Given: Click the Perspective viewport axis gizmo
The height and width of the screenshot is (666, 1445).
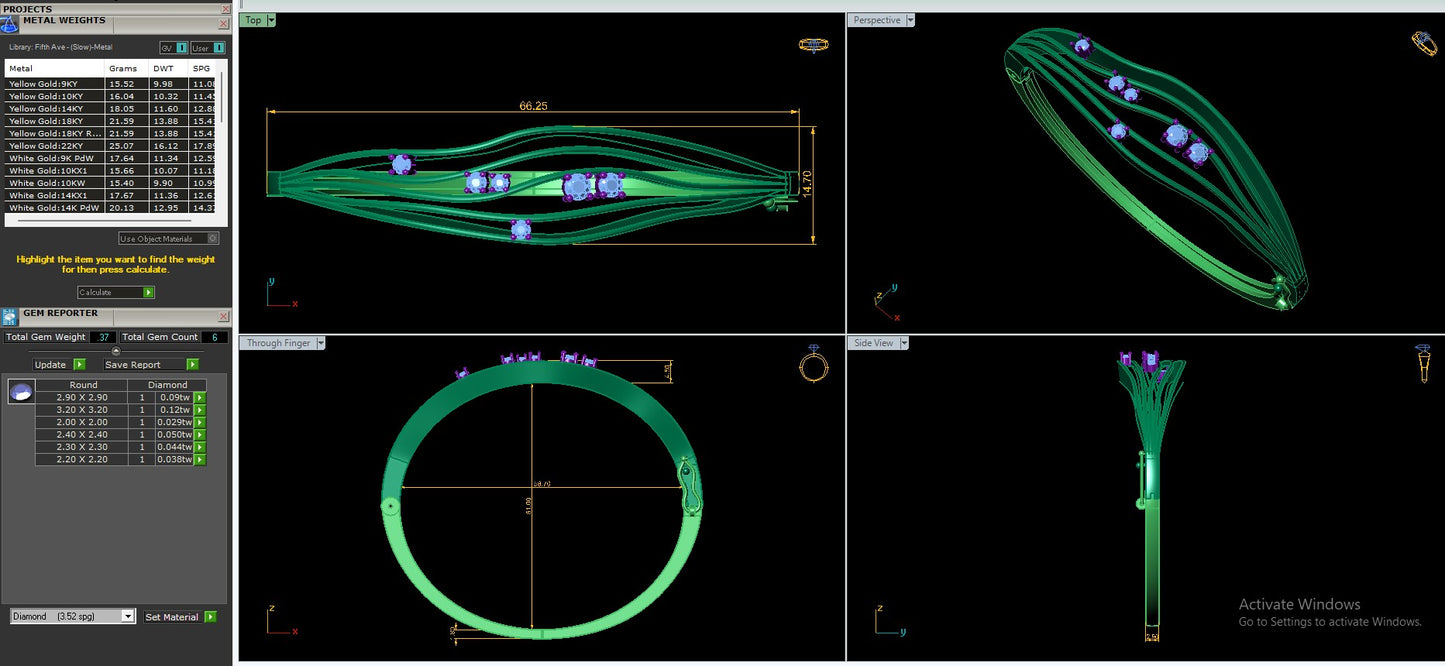Looking at the screenshot, I should (885, 303).
